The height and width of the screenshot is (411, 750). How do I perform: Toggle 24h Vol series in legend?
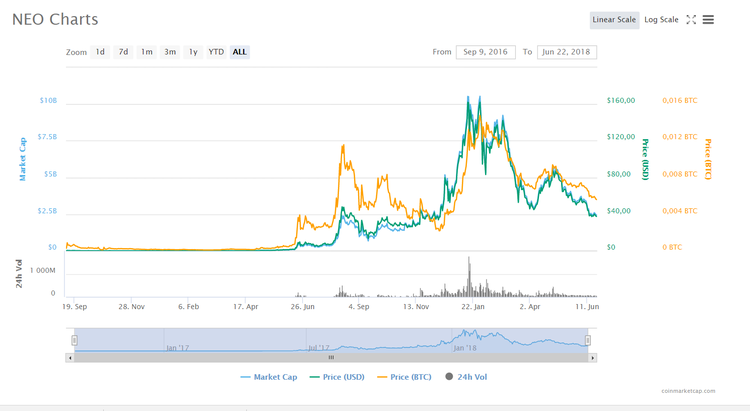coord(466,377)
